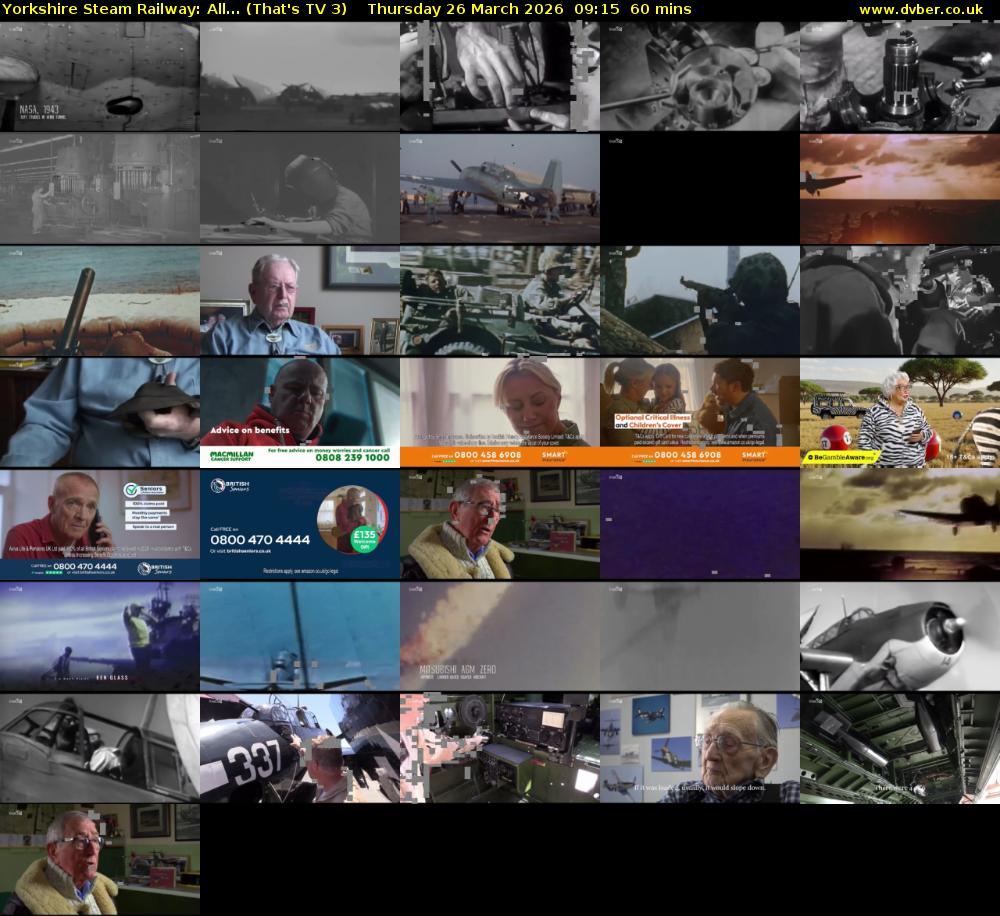Click the 0808 239 1000 helpline number
The image size is (1000, 916).
(351, 457)
